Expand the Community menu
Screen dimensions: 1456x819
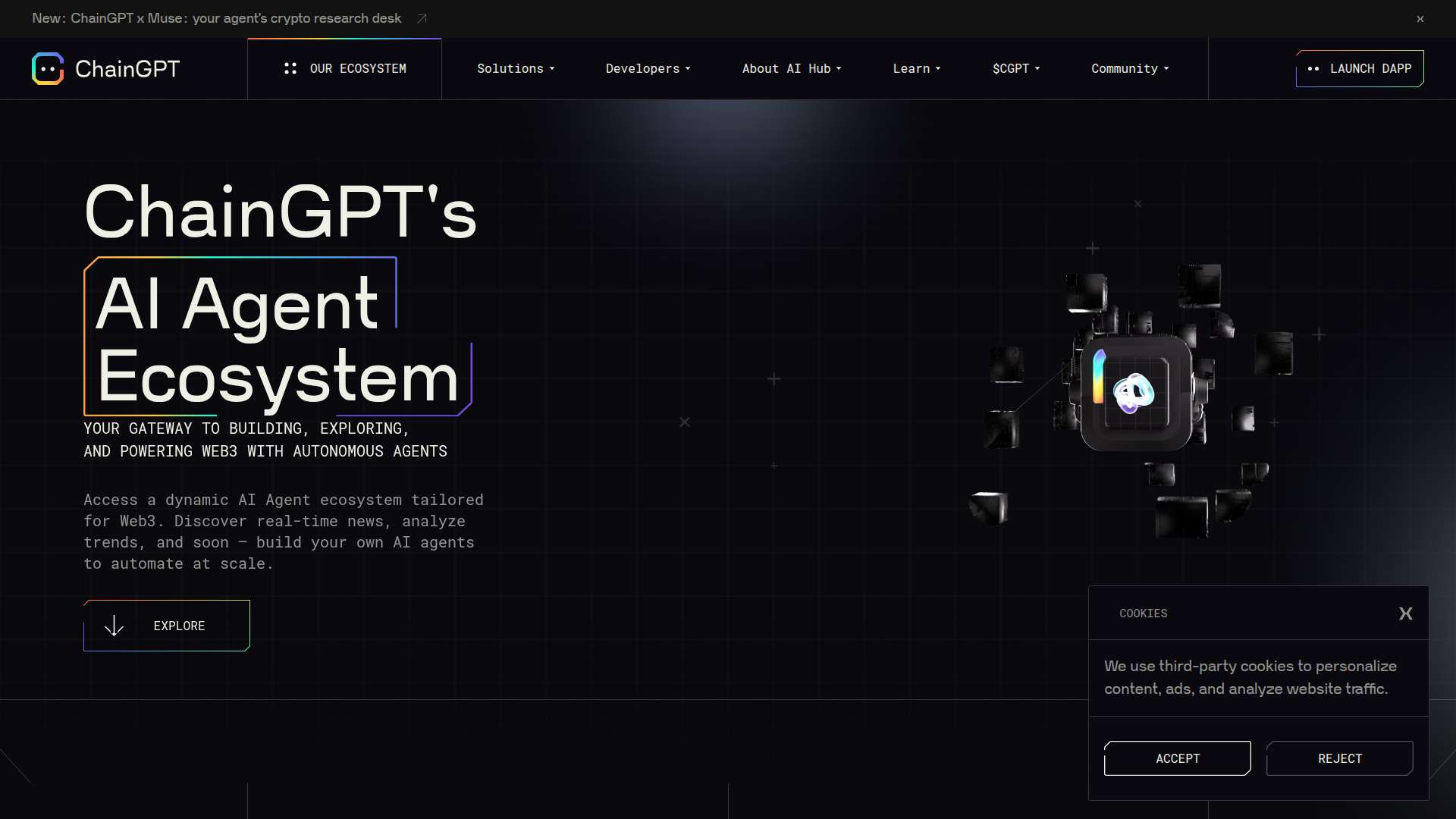pyautogui.click(x=1130, y=69)
